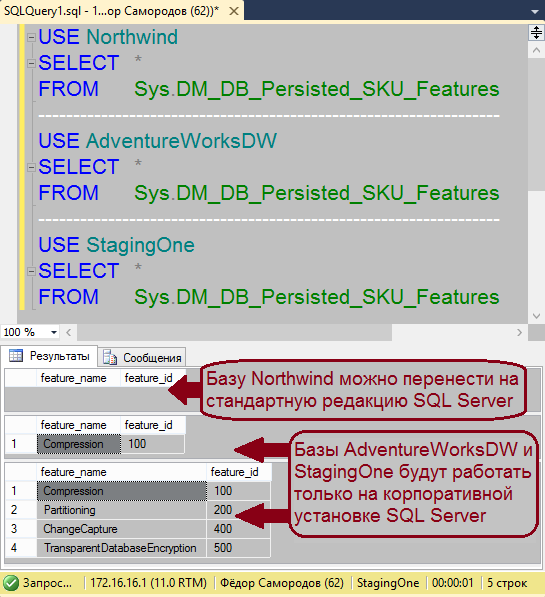Click the editor split-window handle icon

[x=536, y=32]
